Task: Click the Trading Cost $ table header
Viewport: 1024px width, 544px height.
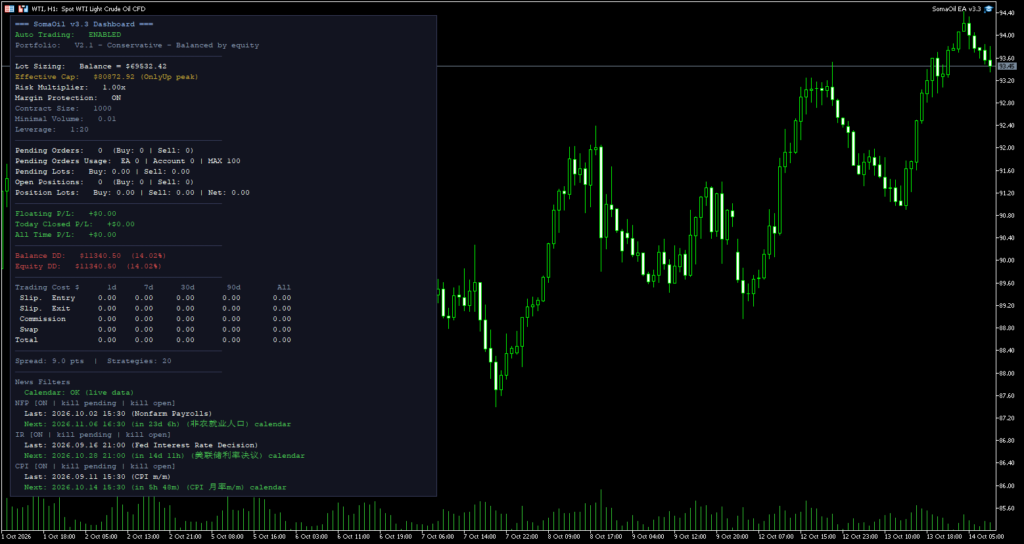Action: [47, 287]
